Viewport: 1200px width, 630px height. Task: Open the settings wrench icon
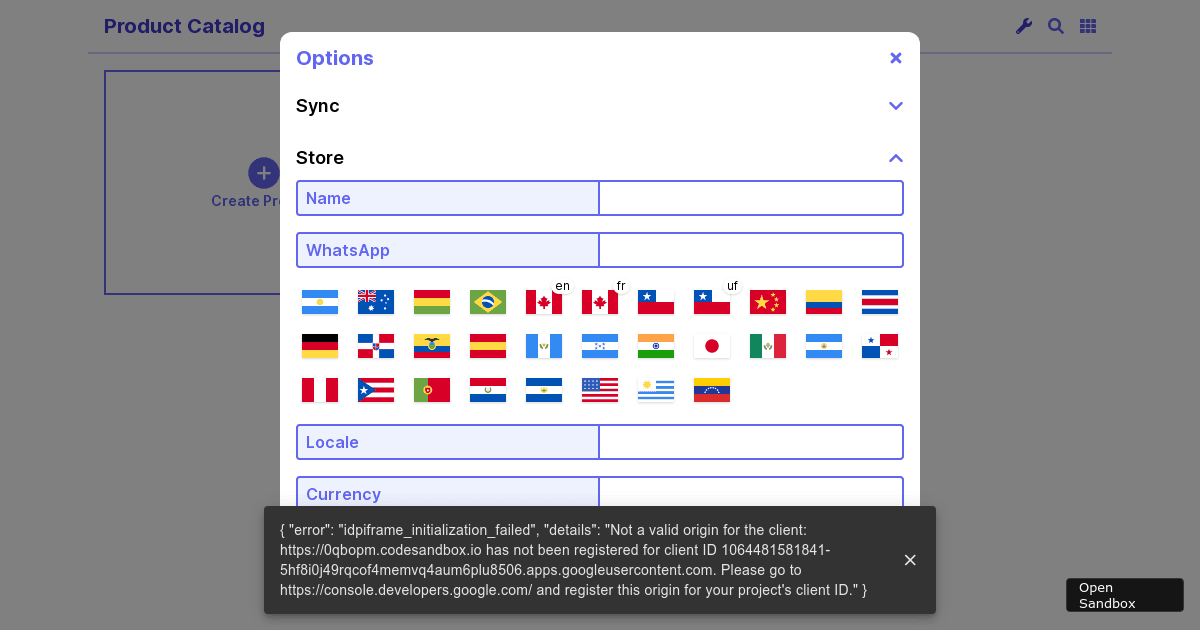click(1023, 26)
